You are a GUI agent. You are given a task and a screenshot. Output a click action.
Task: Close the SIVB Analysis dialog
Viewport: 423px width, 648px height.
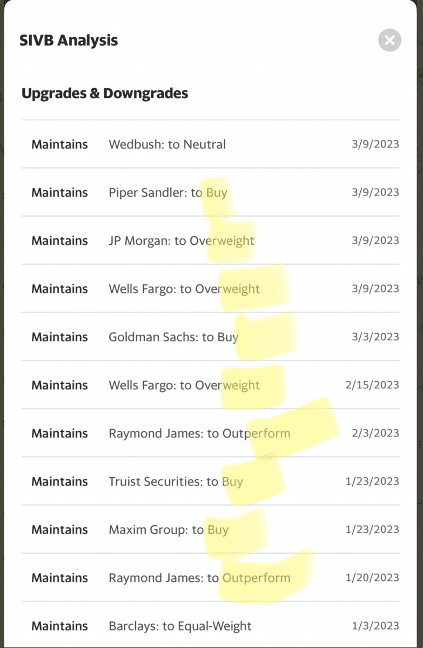389,40
